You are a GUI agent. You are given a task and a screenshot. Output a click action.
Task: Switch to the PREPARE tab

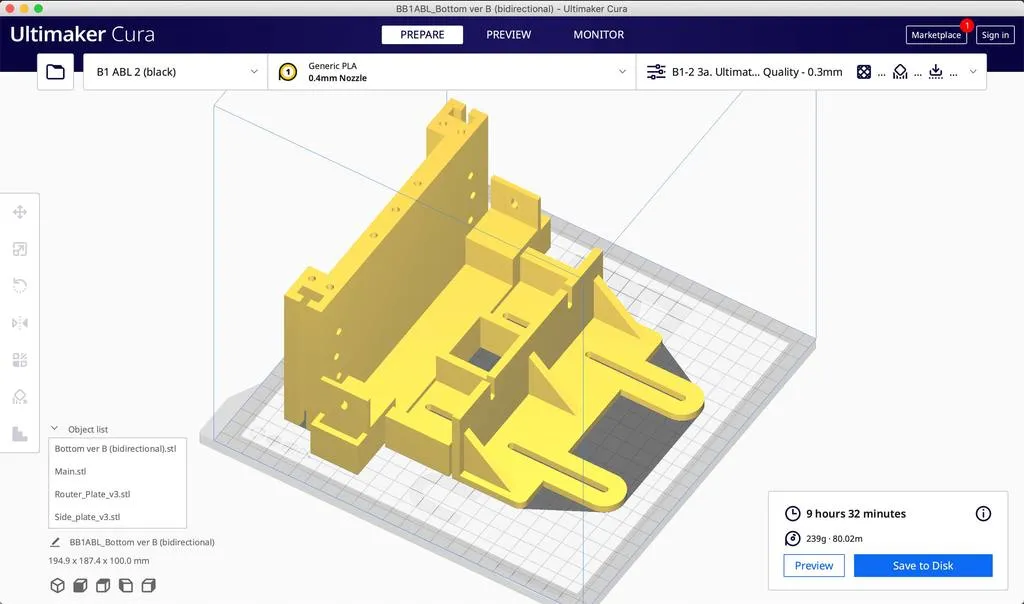(x=423, y=35)
